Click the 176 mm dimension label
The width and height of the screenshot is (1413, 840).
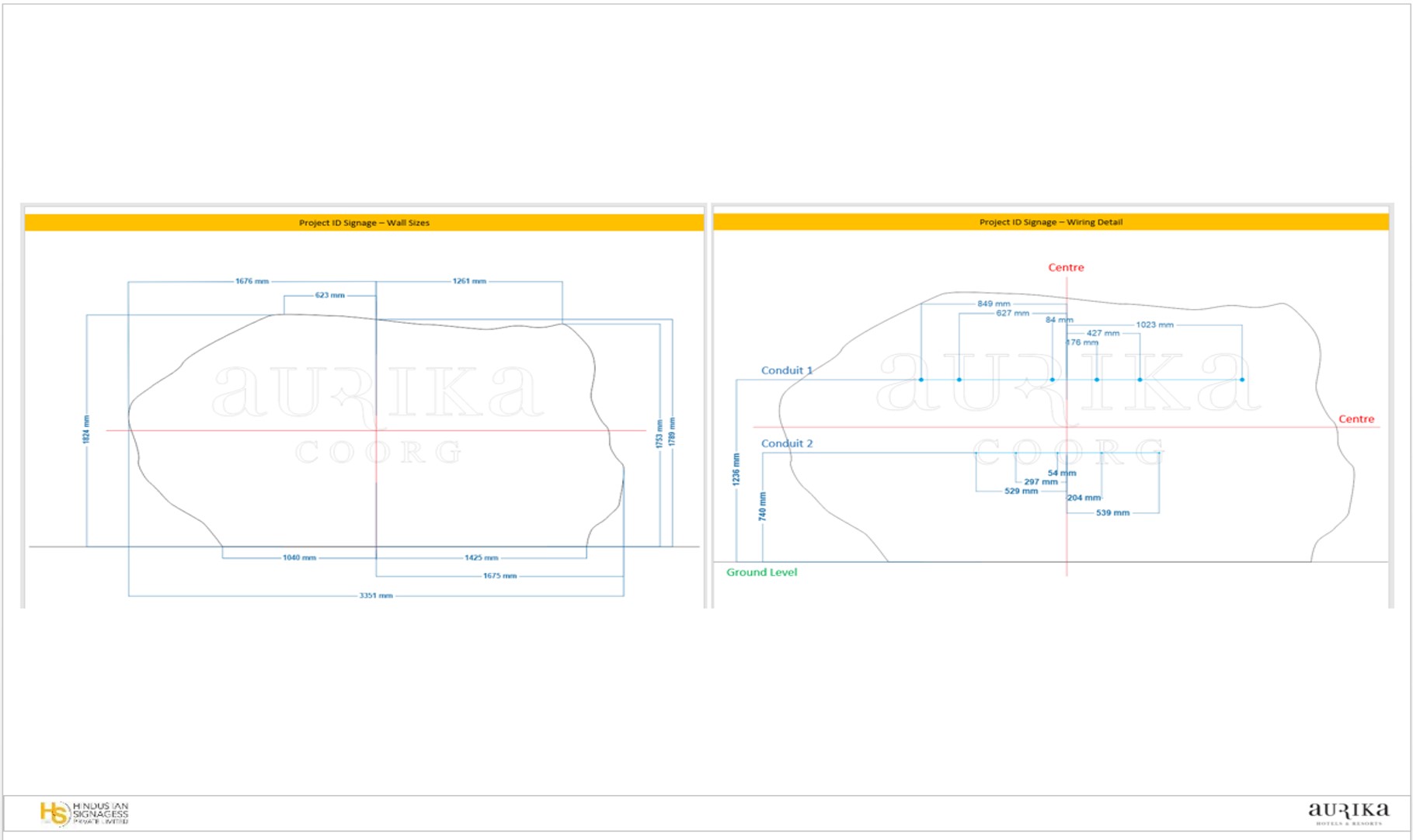[1082, 342]
